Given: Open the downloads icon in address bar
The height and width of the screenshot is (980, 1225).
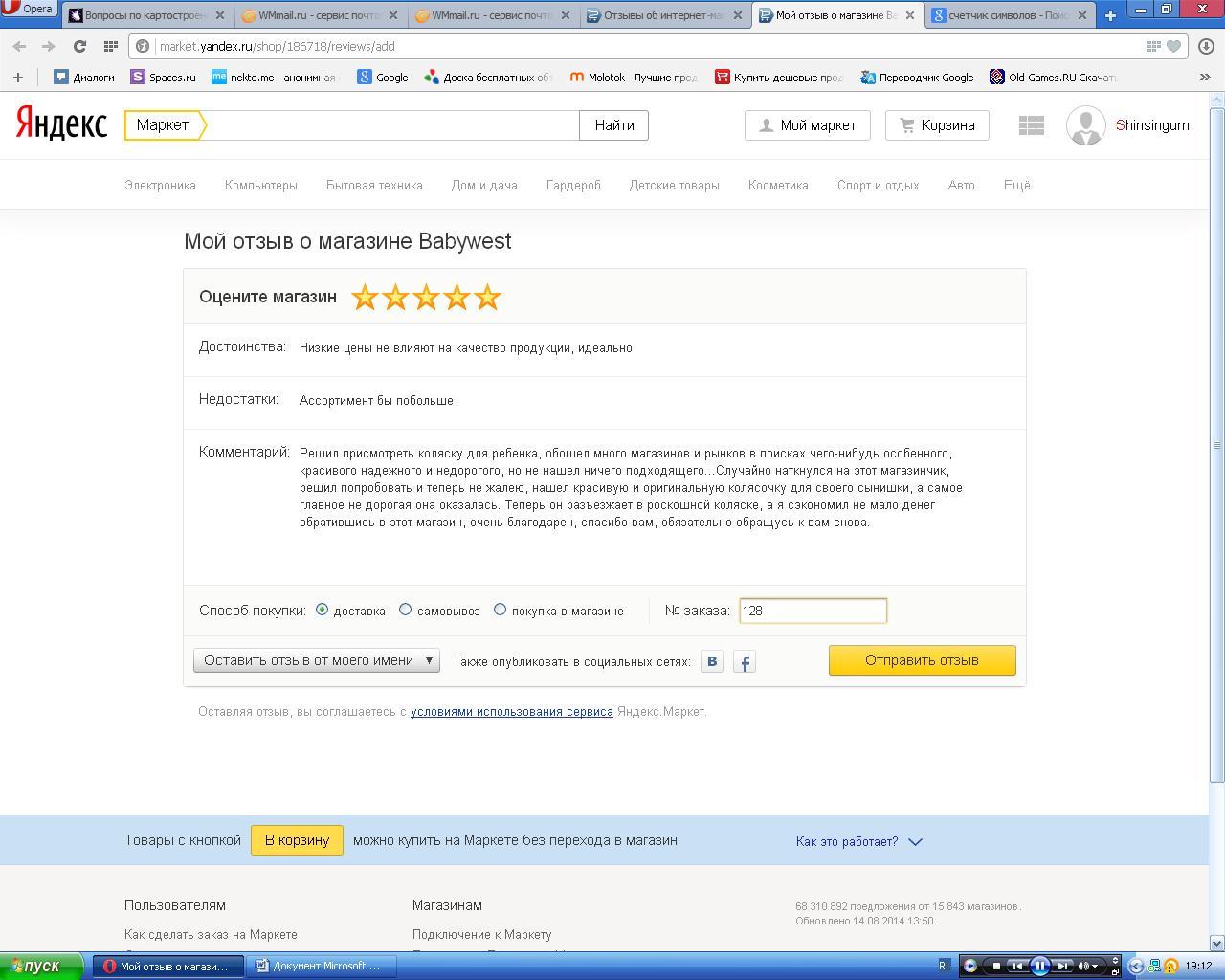Looking at the screenshot, I should 1206,46.
